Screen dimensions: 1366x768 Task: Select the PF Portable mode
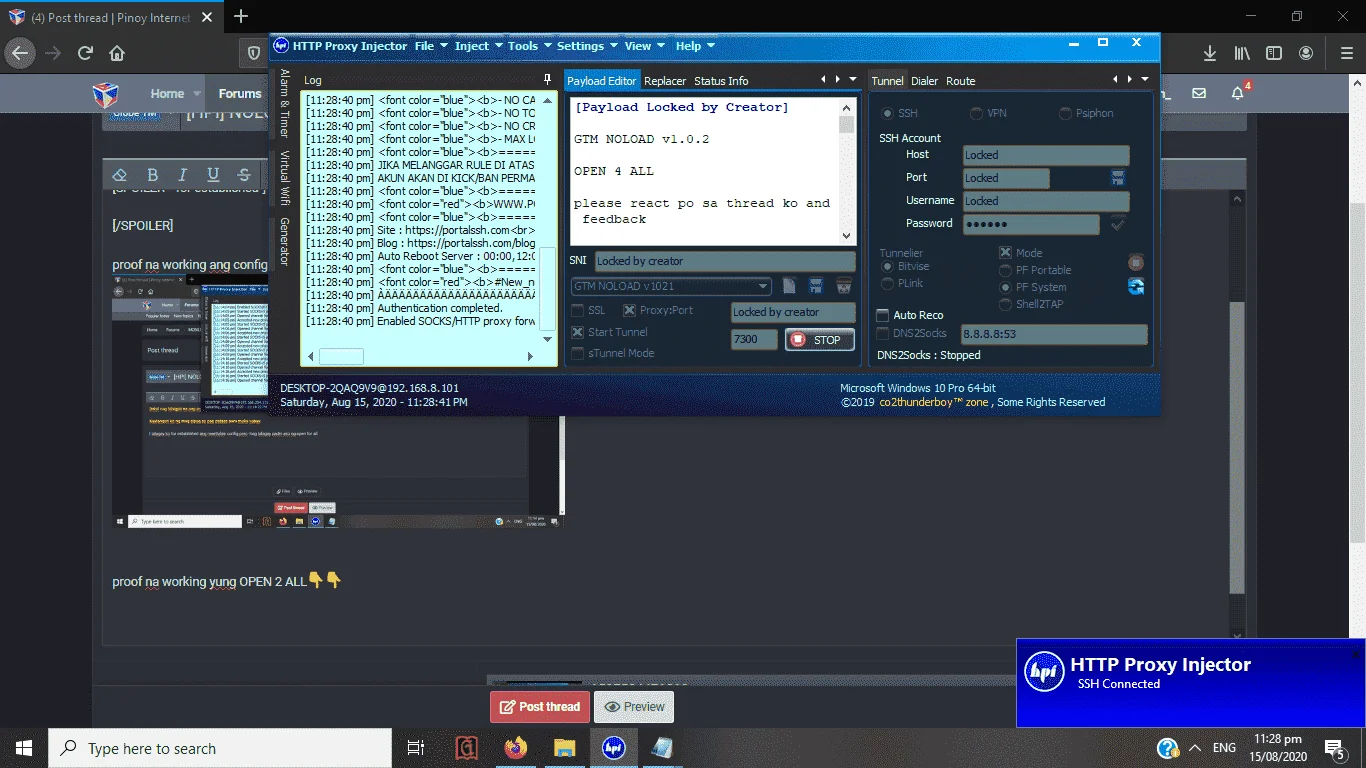point(1006,270)
